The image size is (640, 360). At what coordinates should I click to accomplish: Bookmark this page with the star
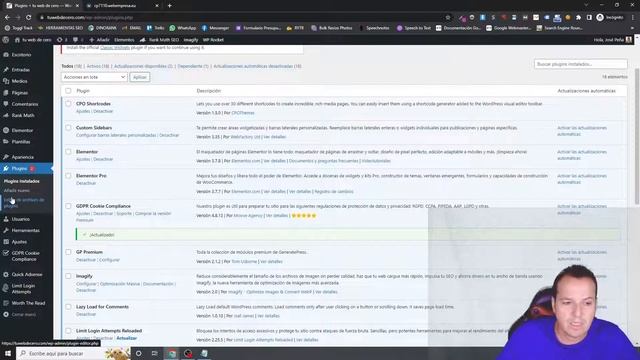click(448, 18)
